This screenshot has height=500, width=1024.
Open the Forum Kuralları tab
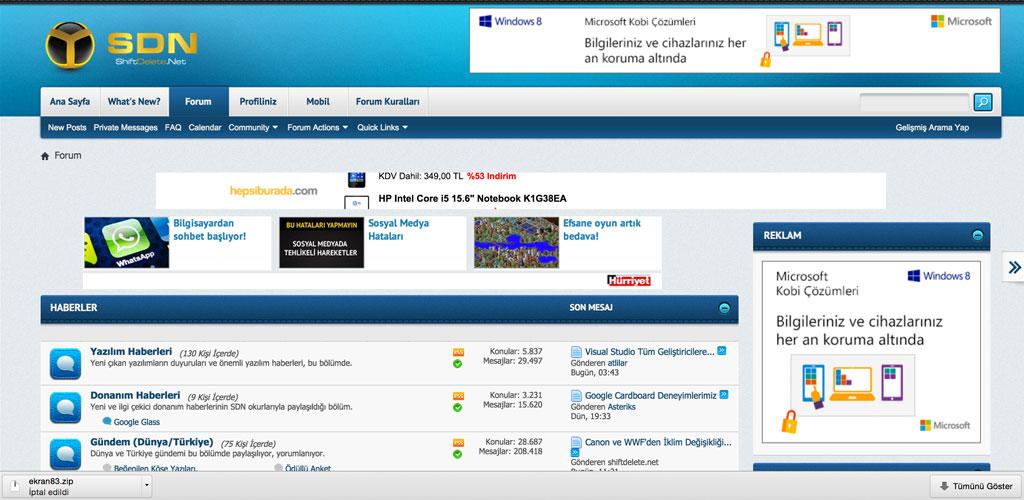tap(388, 102)
